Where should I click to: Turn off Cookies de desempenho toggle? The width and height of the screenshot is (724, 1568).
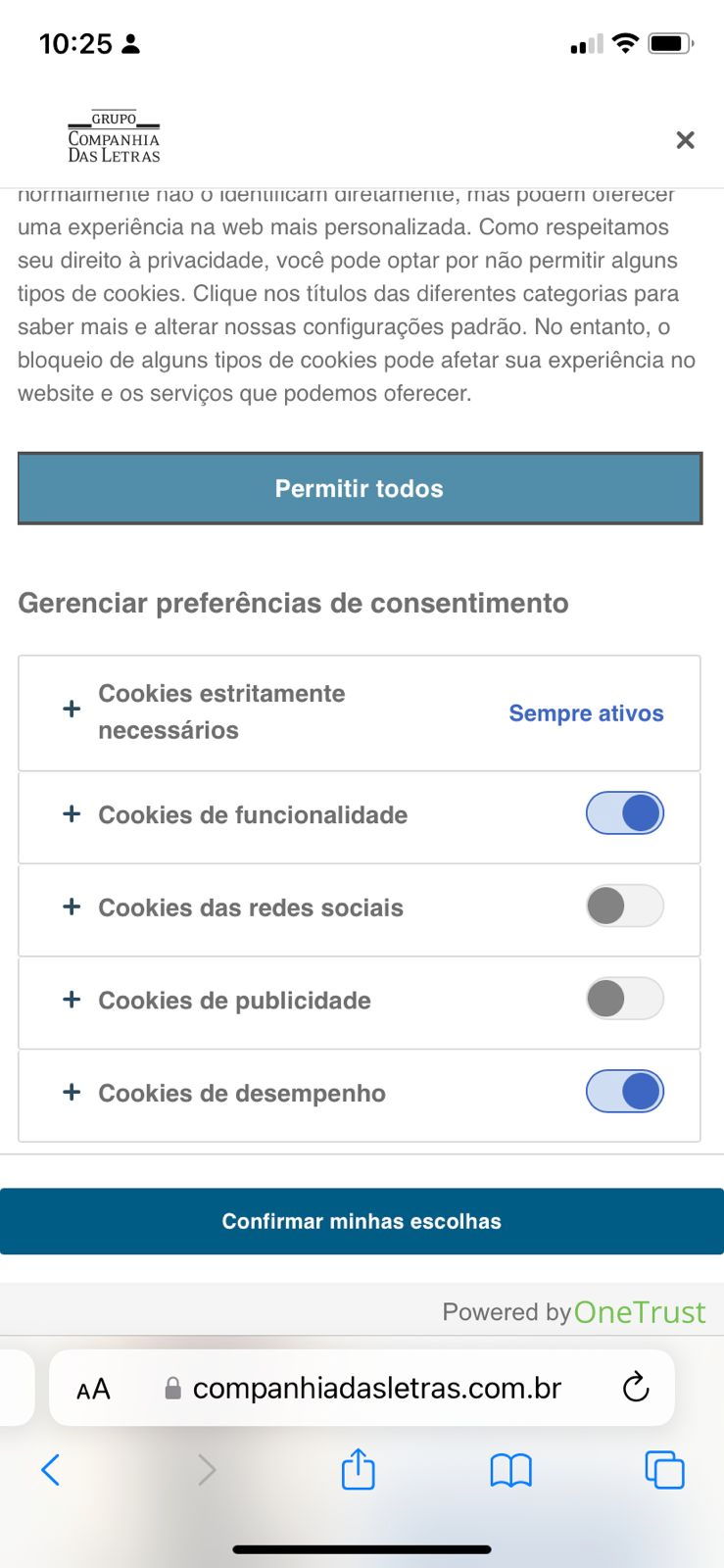pos(624,1092)
